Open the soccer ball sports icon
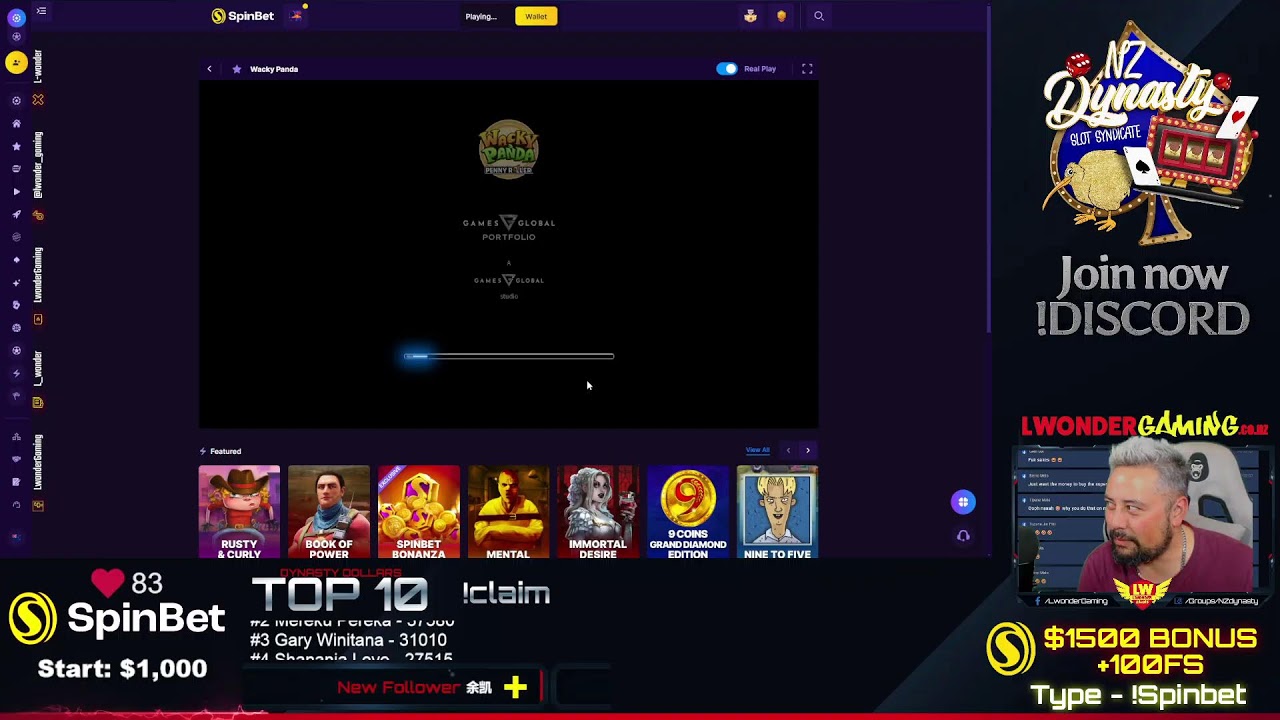The image size is (1280, 720). [x=16, y=351]
